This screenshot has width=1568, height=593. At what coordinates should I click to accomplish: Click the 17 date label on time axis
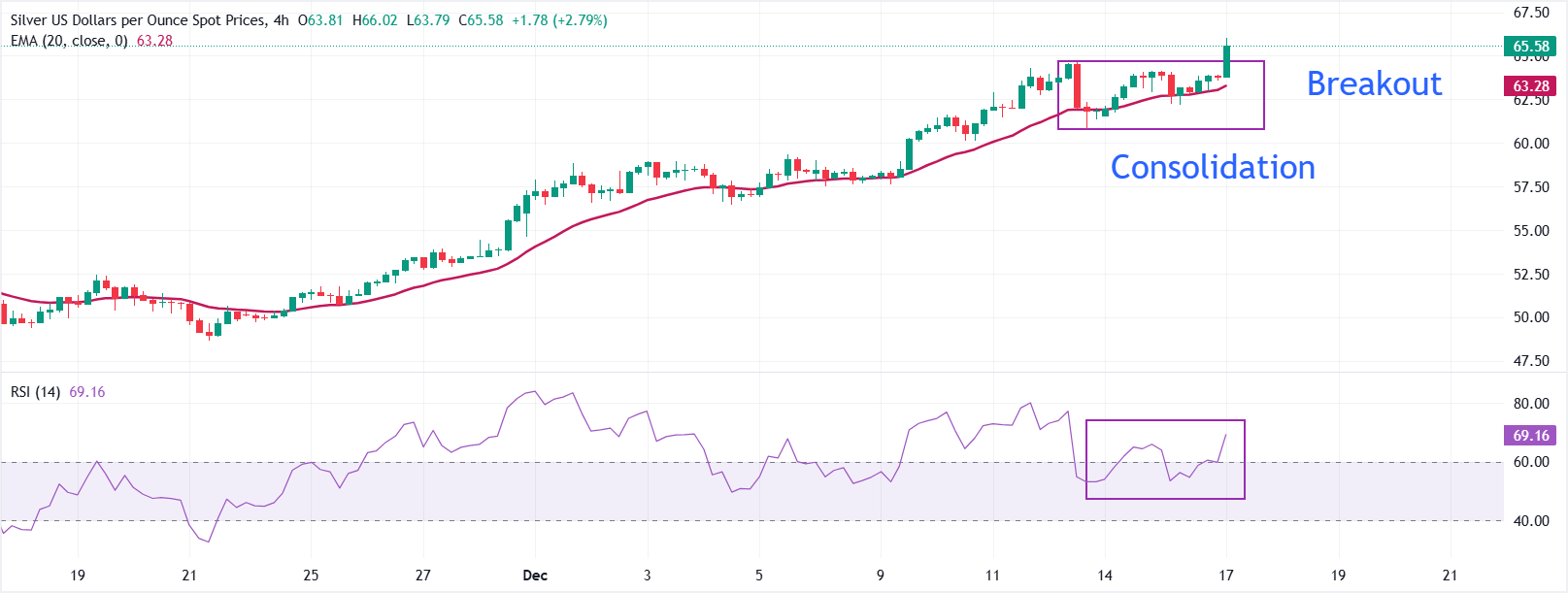(1226, 576)
